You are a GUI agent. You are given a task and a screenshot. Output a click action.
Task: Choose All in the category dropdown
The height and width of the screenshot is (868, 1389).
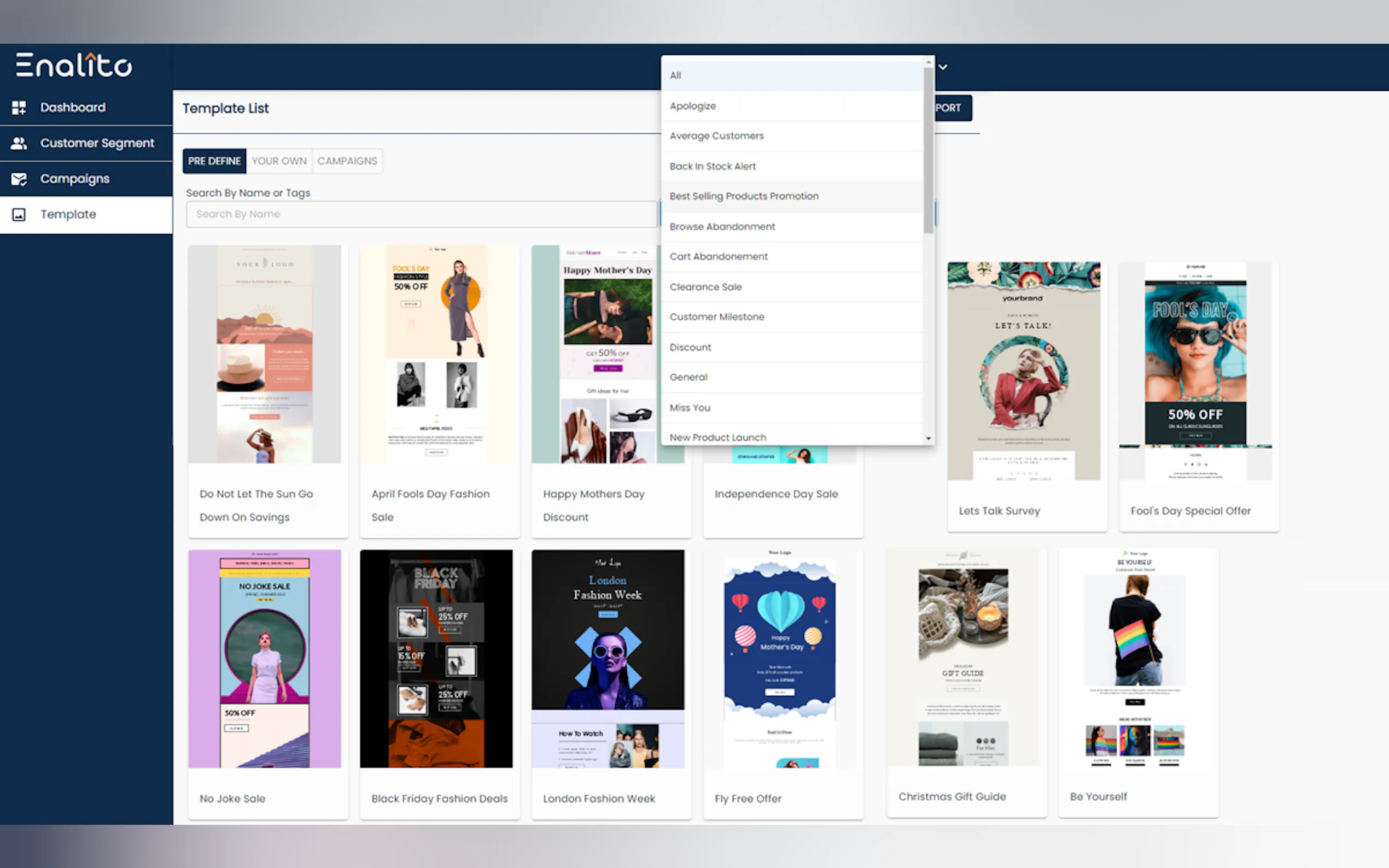[x=792, y=76]
